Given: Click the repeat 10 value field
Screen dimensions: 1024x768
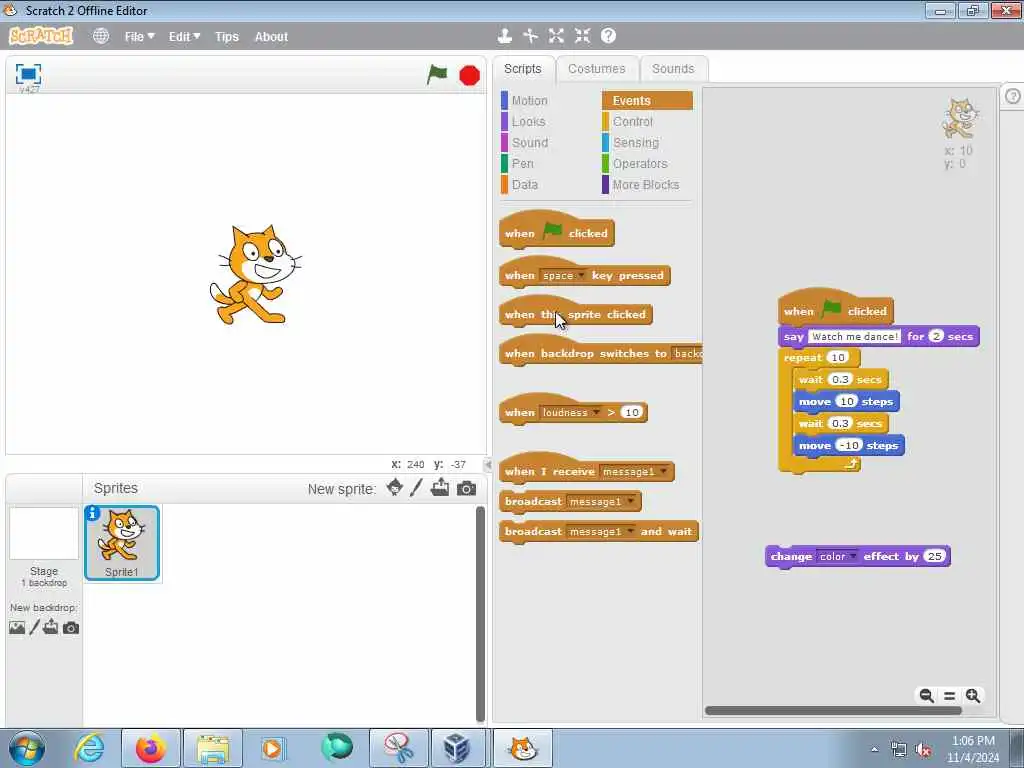Looking at the screenshot, I should coord(838,357).
